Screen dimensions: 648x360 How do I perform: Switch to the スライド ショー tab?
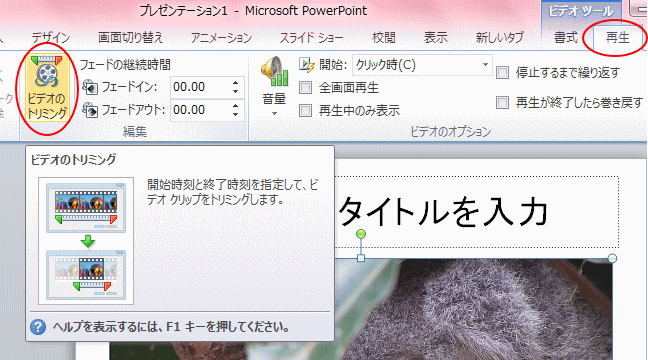pos(312,38)
